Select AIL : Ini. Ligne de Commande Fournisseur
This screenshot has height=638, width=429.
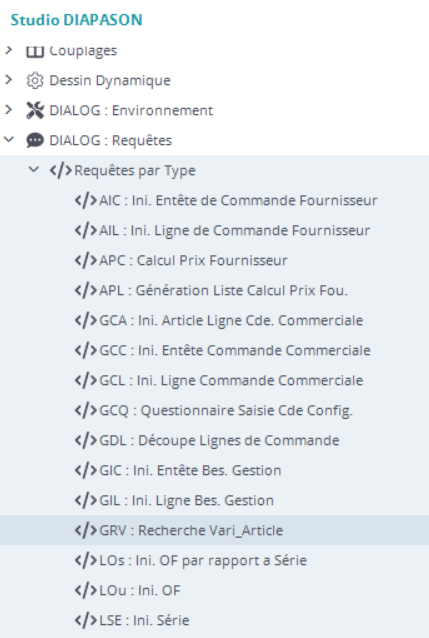click(234, 231)
